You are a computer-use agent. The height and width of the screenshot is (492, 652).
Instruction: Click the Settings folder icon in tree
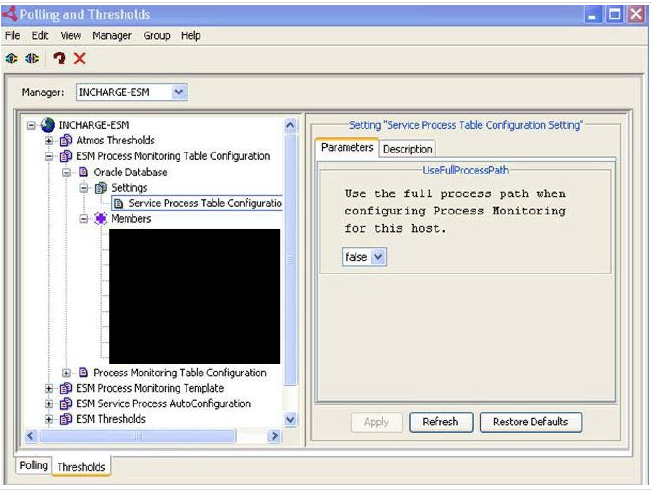101,188
